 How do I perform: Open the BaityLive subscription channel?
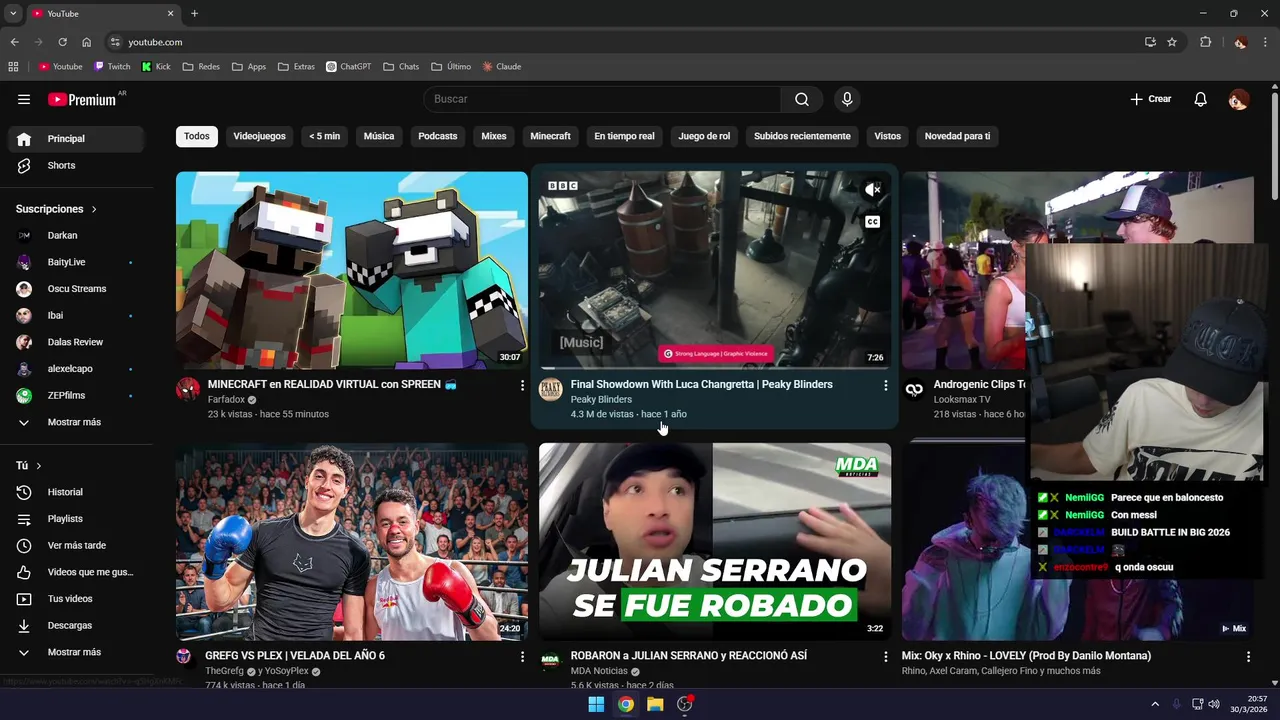pos(76,262)
